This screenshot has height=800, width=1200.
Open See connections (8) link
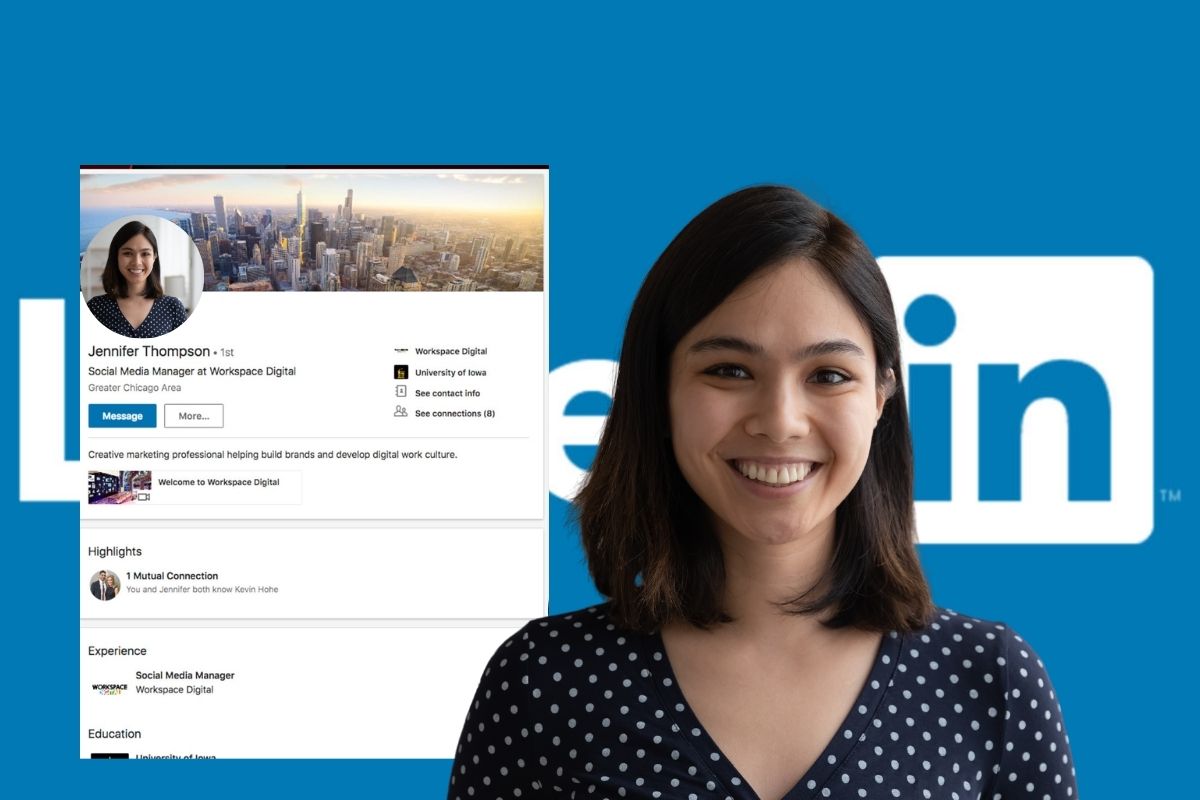point(455,413)
